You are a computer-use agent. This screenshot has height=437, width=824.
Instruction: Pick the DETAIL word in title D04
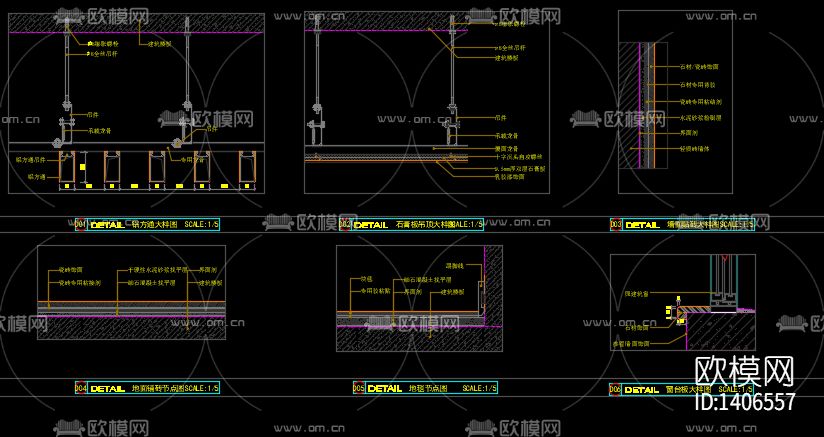pyautogui.click(x=108, y=389)
